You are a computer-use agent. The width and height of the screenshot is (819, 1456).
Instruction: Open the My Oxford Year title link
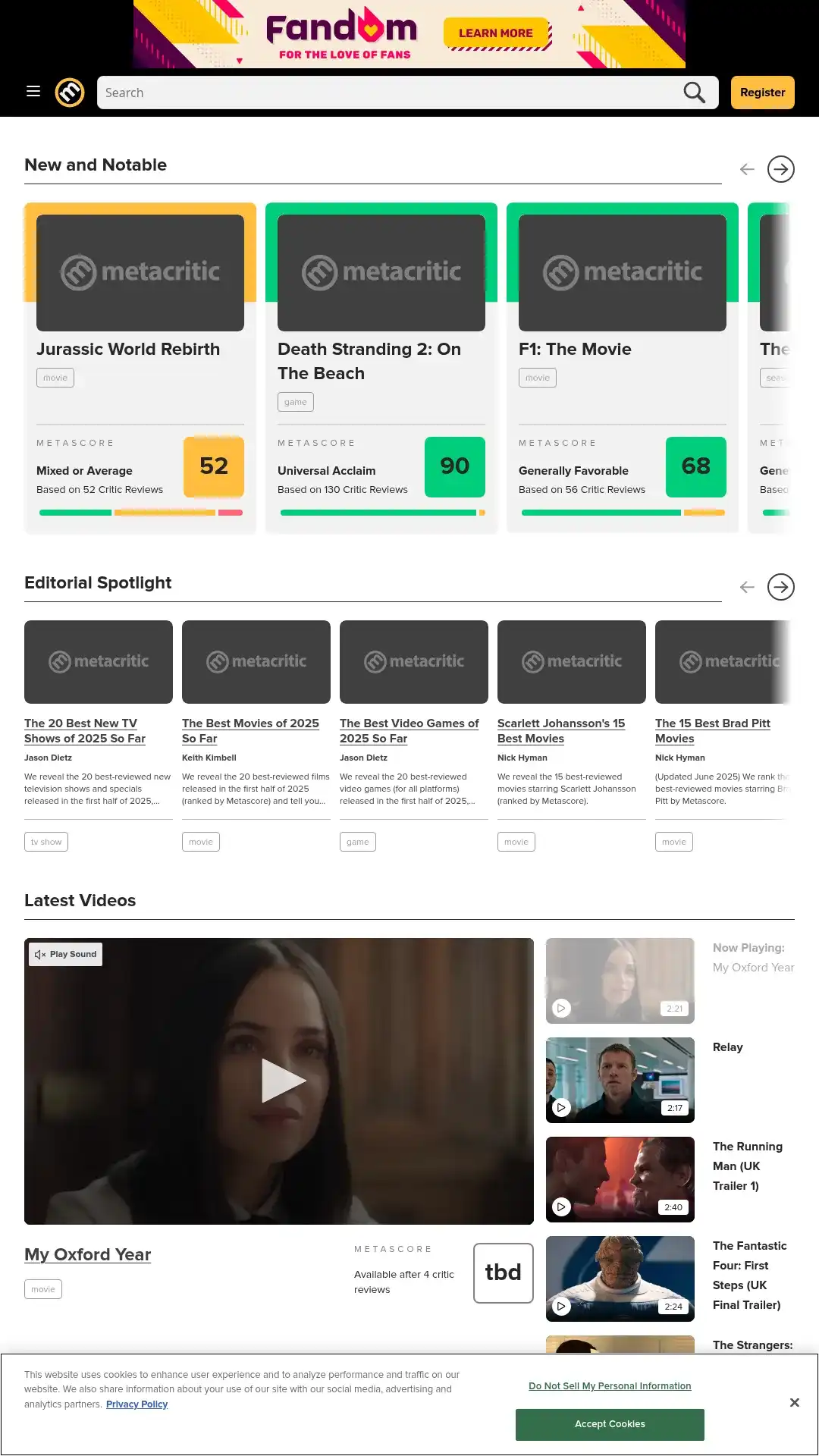(88, 1254)
